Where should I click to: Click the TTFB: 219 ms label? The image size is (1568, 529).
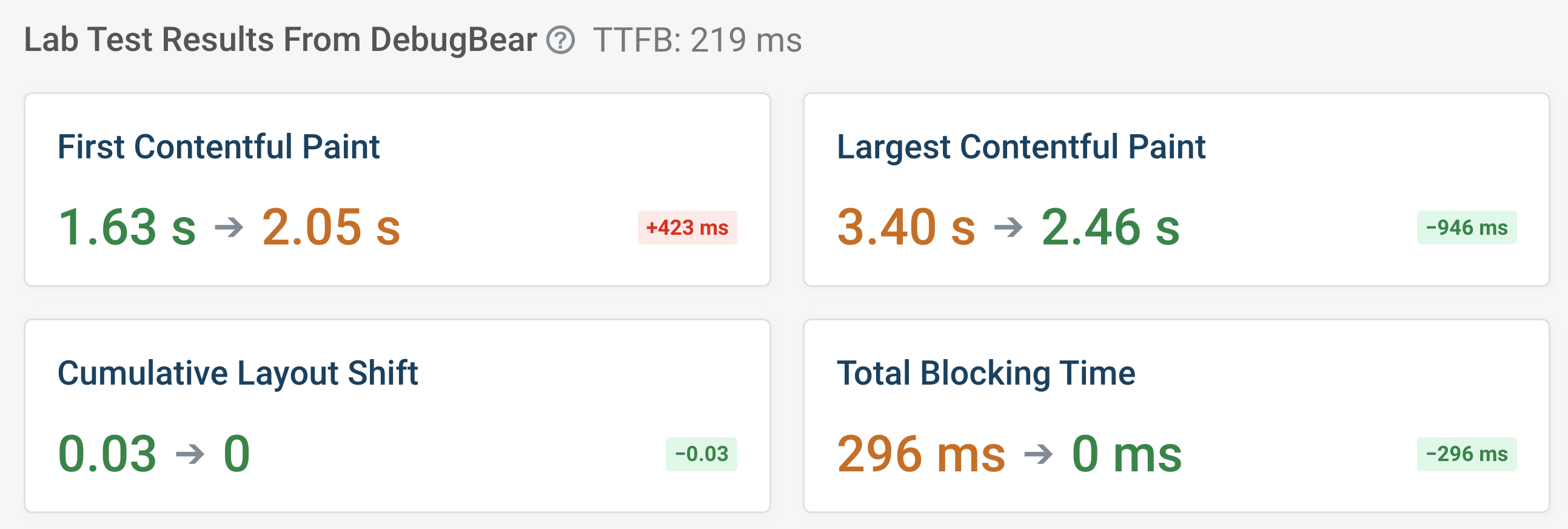(697, 41)
